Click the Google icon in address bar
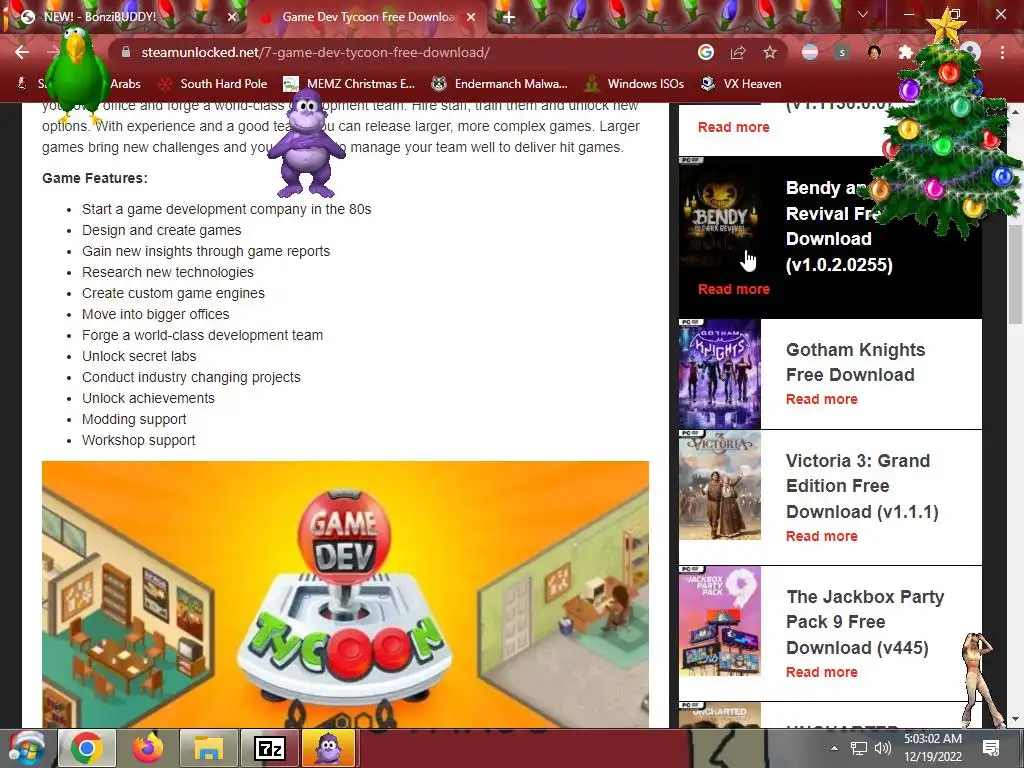 click(706, 52)
